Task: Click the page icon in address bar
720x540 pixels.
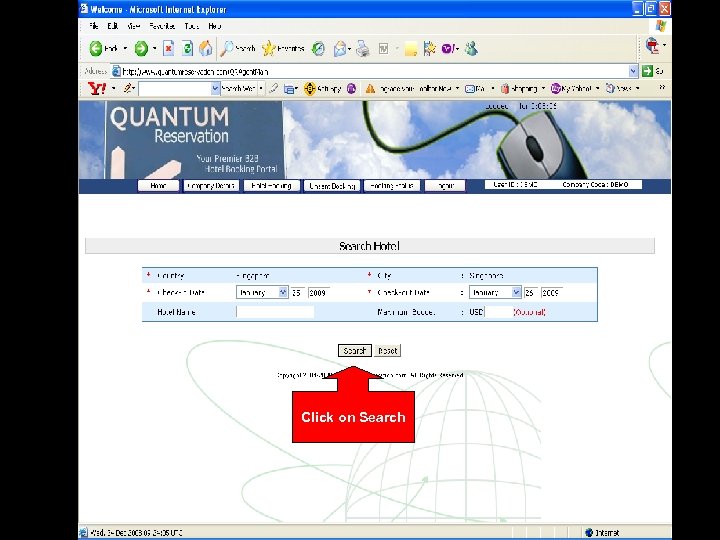Action: [117, 71]
